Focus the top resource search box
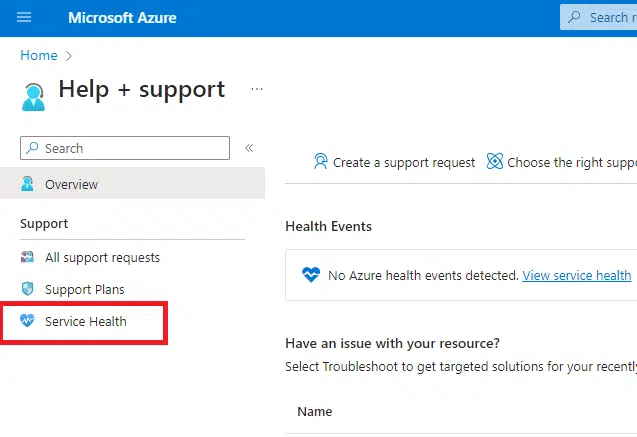Screen dimensions: 637x437 coord(598,17)
